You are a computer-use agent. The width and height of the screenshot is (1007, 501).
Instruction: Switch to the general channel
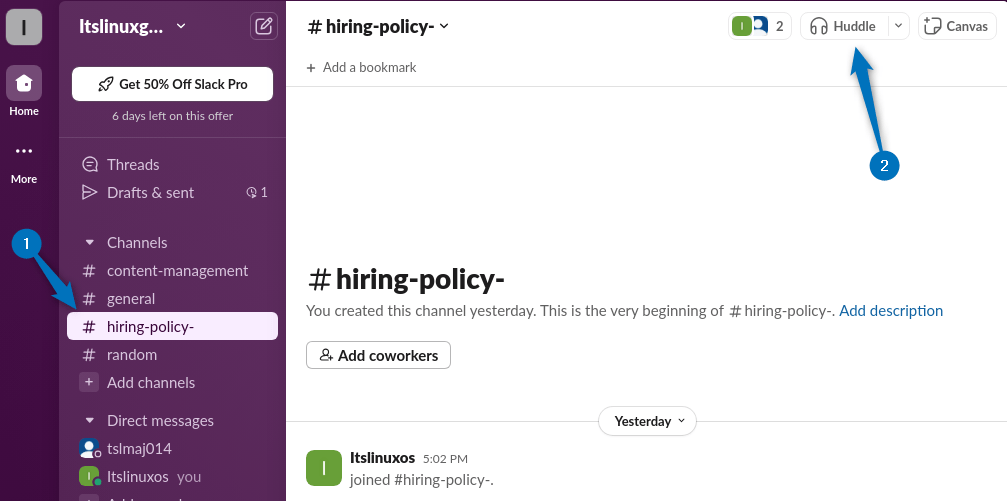[131, 299]
